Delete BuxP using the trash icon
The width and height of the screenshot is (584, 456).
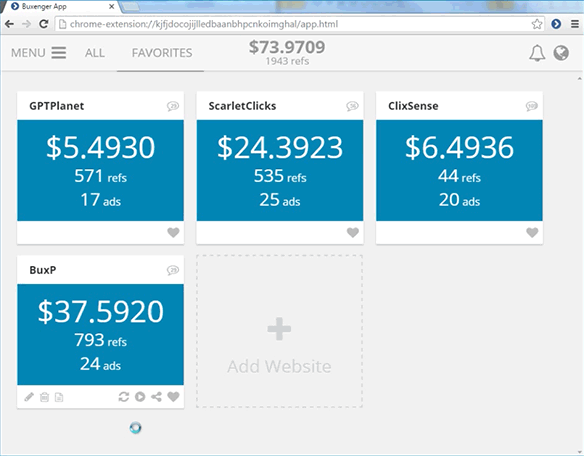click(44, 397)
